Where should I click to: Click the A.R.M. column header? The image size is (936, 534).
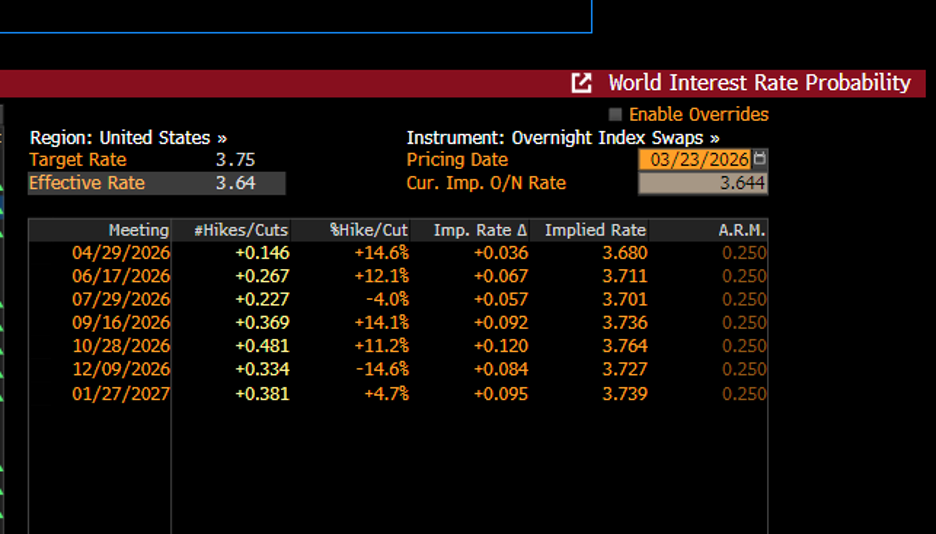(741, 230)
